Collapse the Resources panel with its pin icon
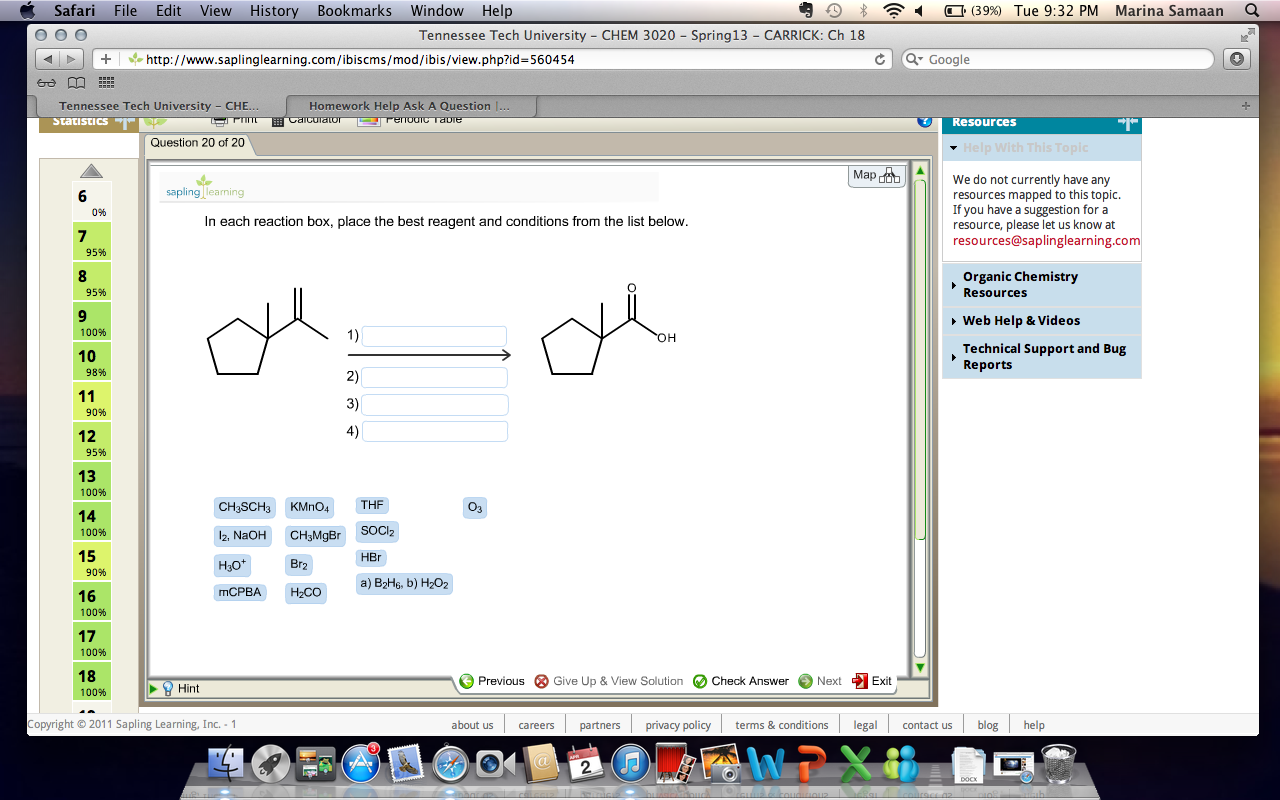 point(1128,122)
